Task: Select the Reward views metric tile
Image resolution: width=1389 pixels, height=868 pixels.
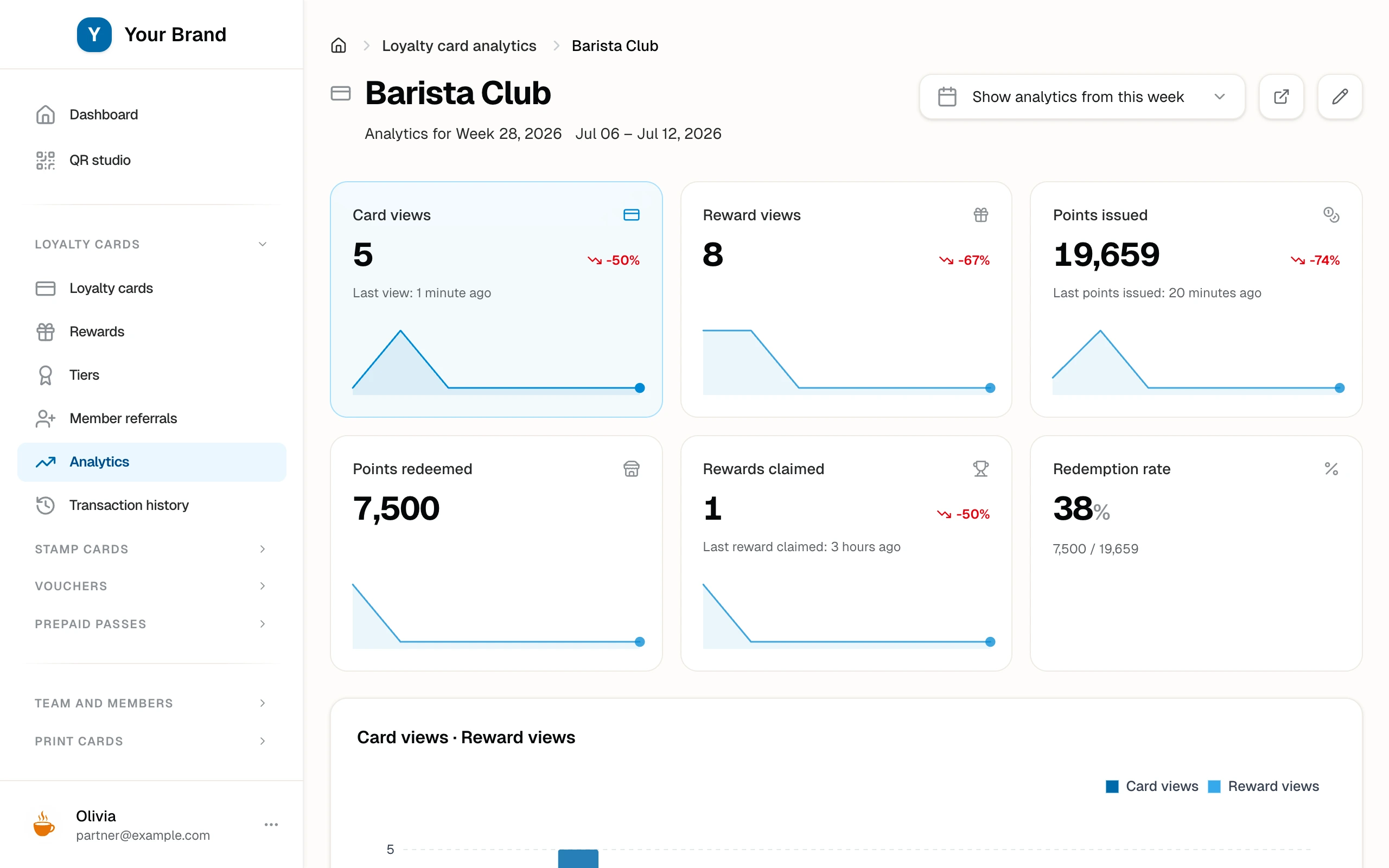Action: 846,299
